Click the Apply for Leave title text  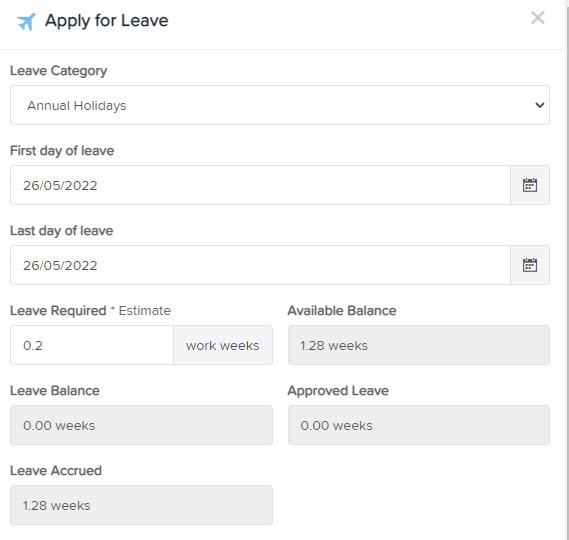click(x=107, y=21)
